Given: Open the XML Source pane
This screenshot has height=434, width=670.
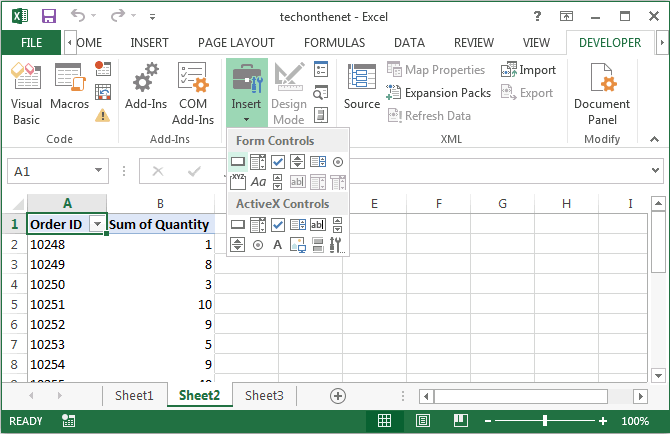Looking at the screenshot, I should pos(361,86).
